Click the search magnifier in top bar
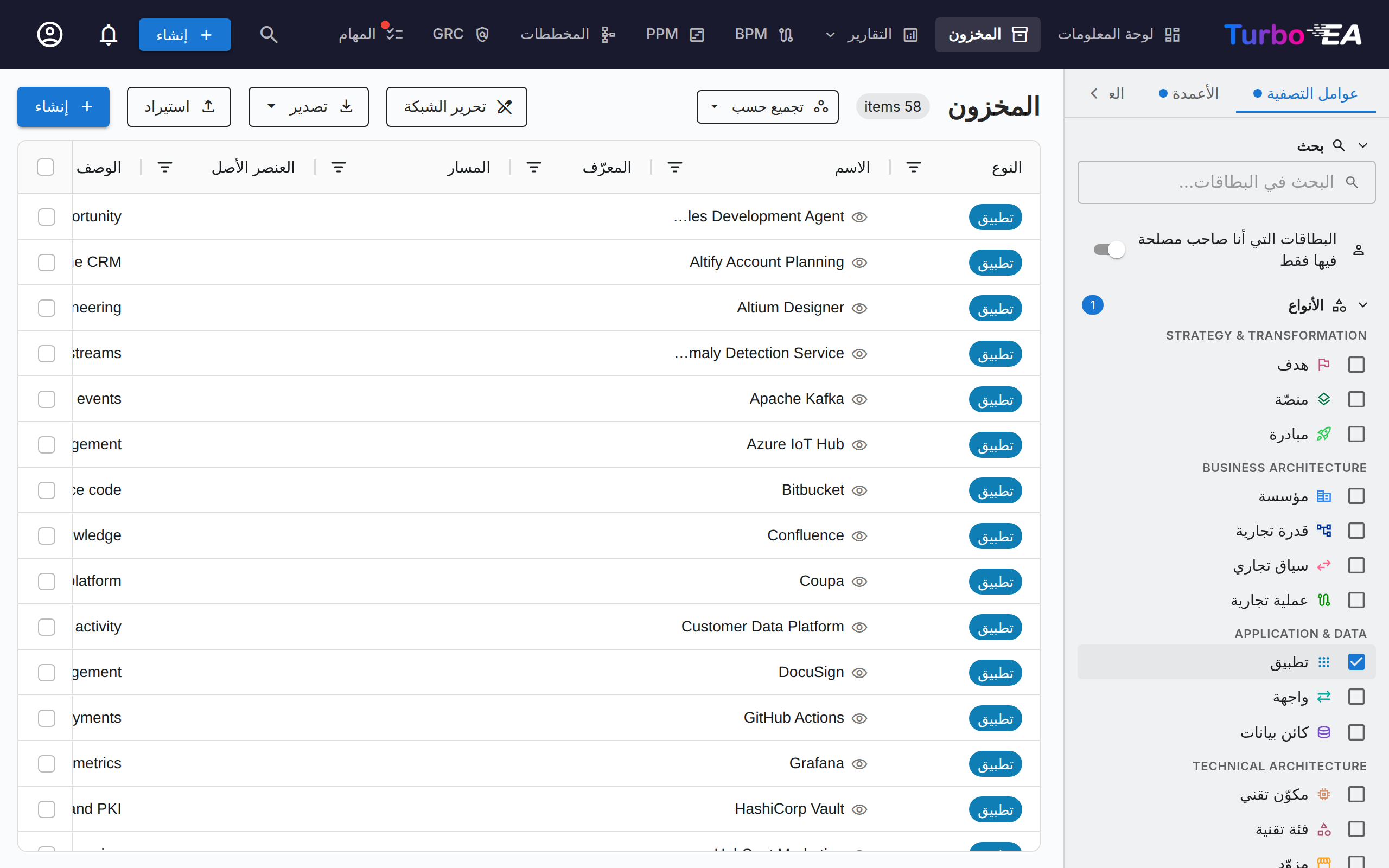Image resolution: width=1389 pixels, height=868 pixels. [x=269, y=34]
